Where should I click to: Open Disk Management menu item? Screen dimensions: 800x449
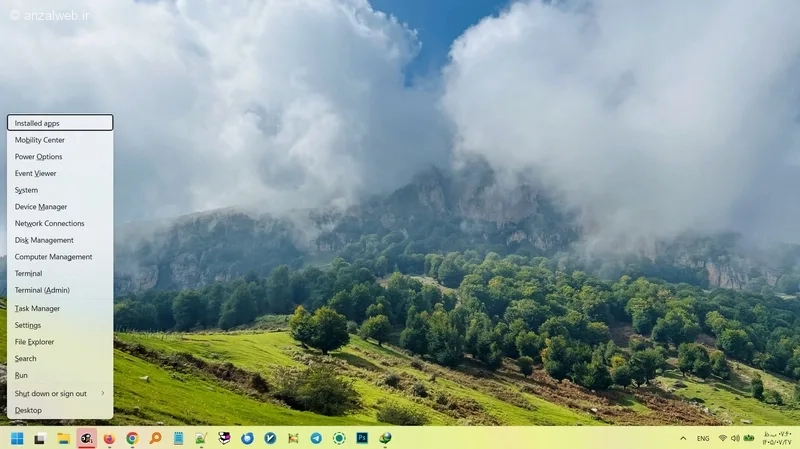point(60,240)
